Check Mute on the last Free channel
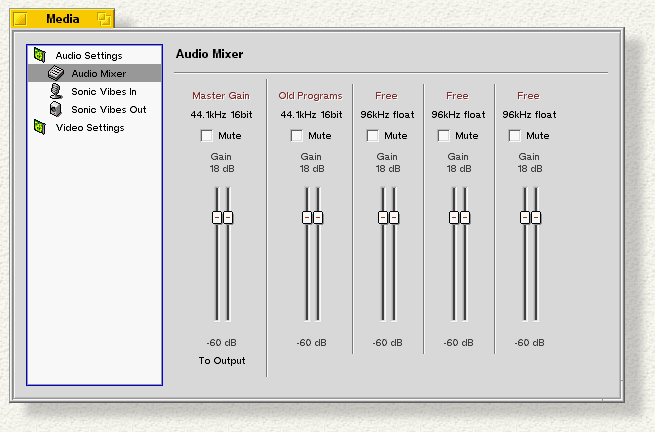This screenshot has height=432, width=655. coord(515,136)
